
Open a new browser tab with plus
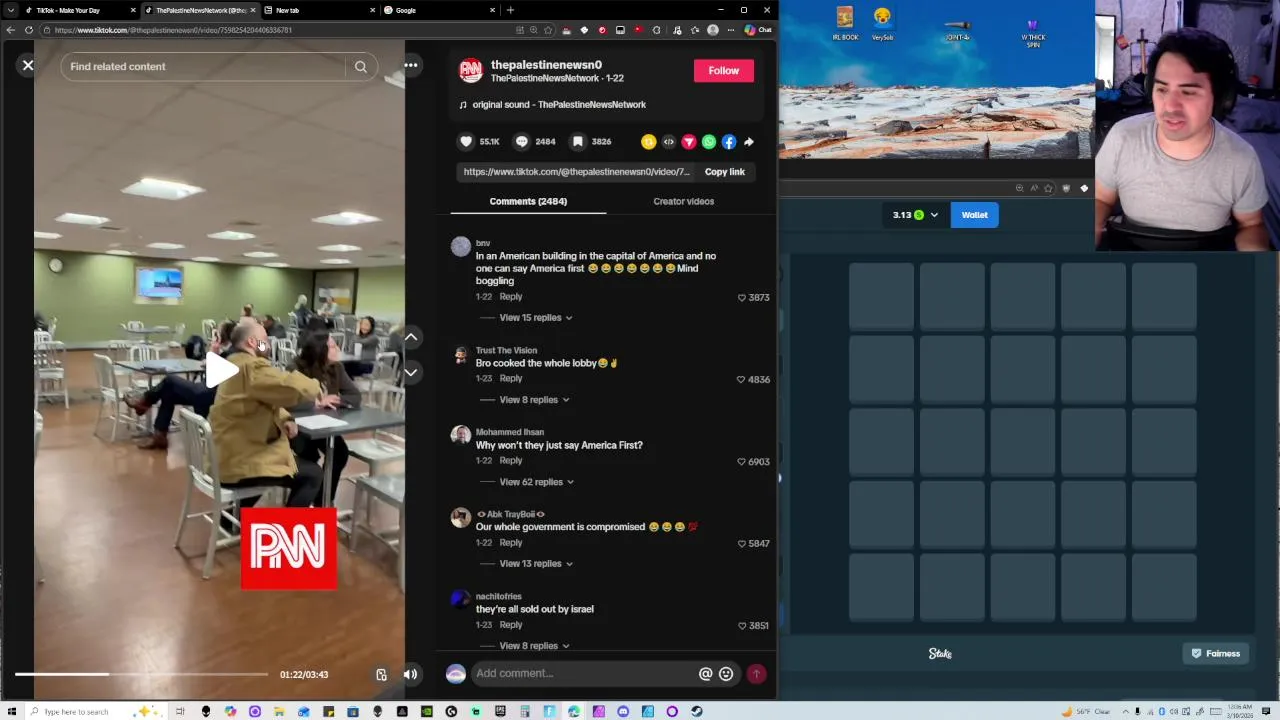point(510,10)
